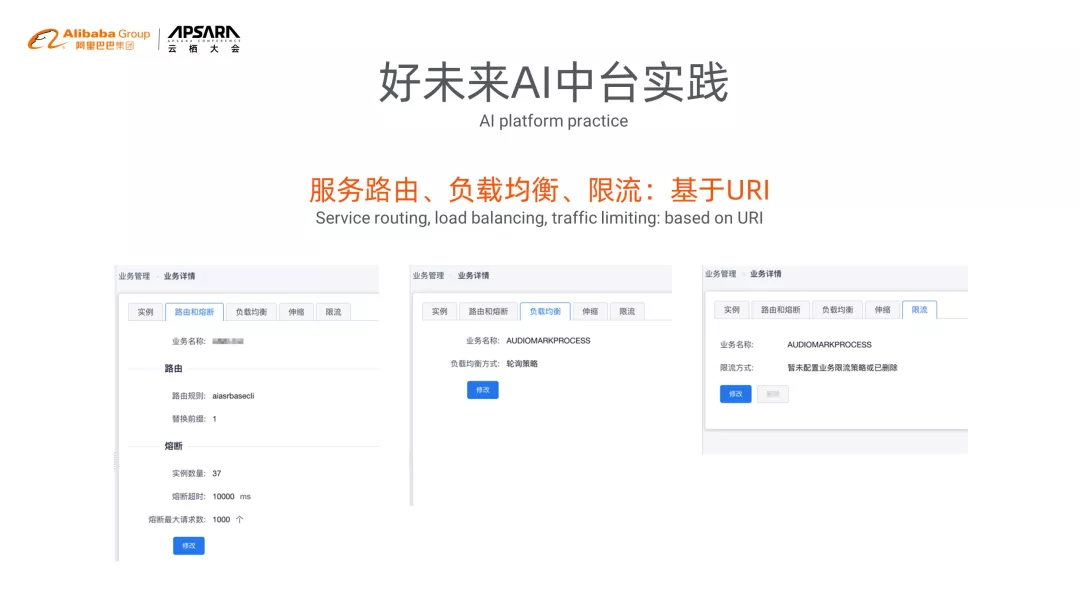Click 业务管理 breadcrumb in the right panel
The image size is (1080, 608).
click(x=720, y=274)
